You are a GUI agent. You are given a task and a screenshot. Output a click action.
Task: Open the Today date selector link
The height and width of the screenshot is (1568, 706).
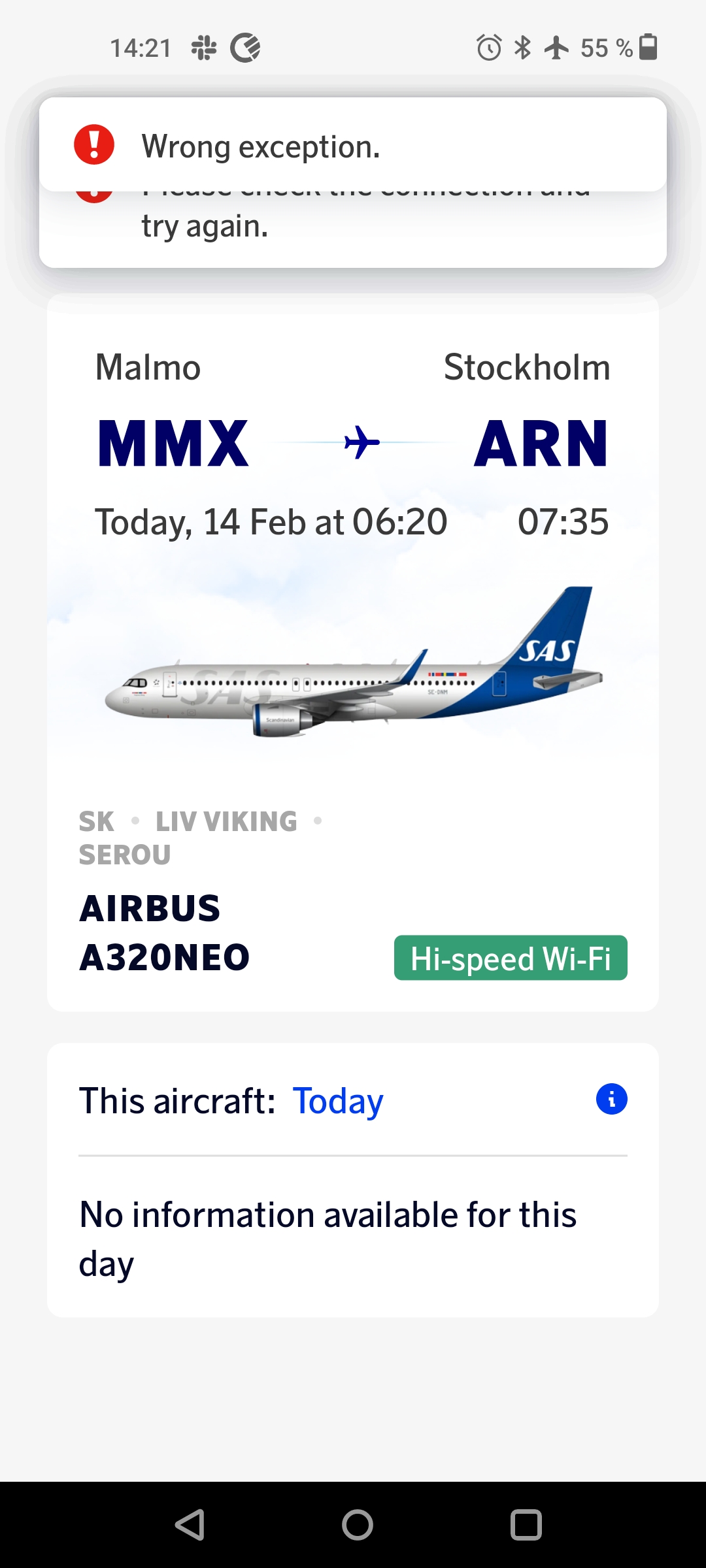[337, 1101]
